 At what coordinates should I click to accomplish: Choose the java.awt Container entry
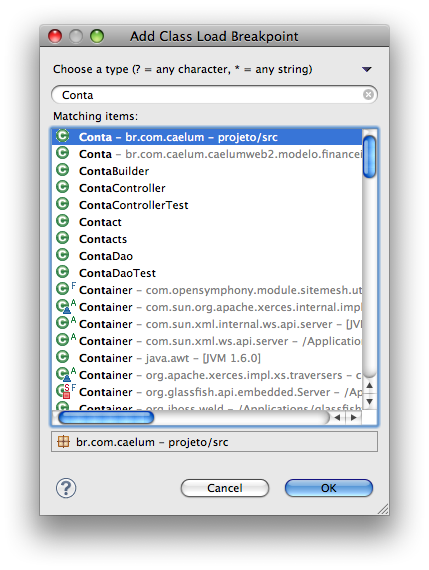(x=207, y=358)
